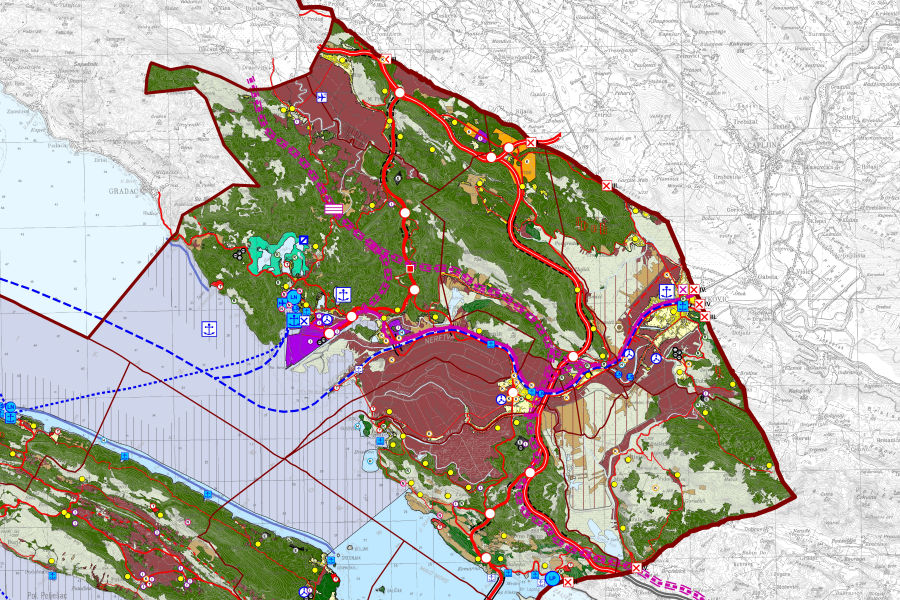Click the GRADAC town label
Viewport: 900px width, 600px height.
(129, 187)
